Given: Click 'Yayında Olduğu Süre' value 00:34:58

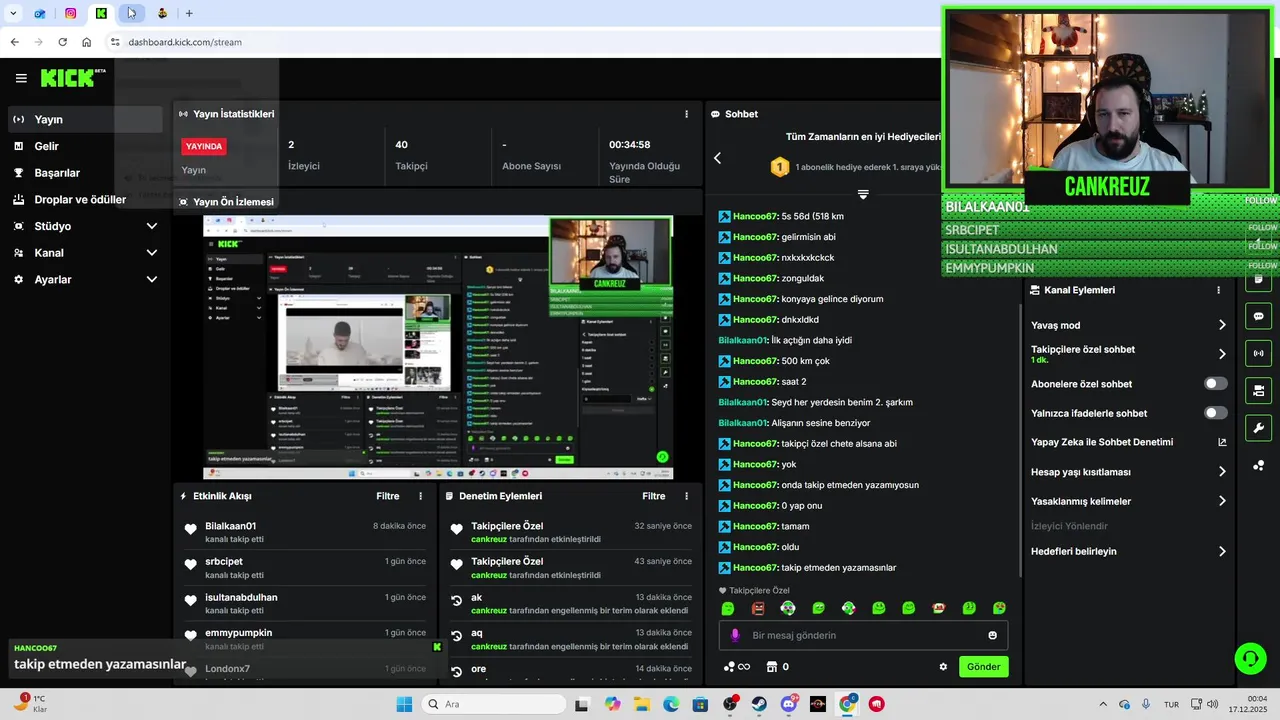Looking at the screenshot, I should (x=630, y=145).
